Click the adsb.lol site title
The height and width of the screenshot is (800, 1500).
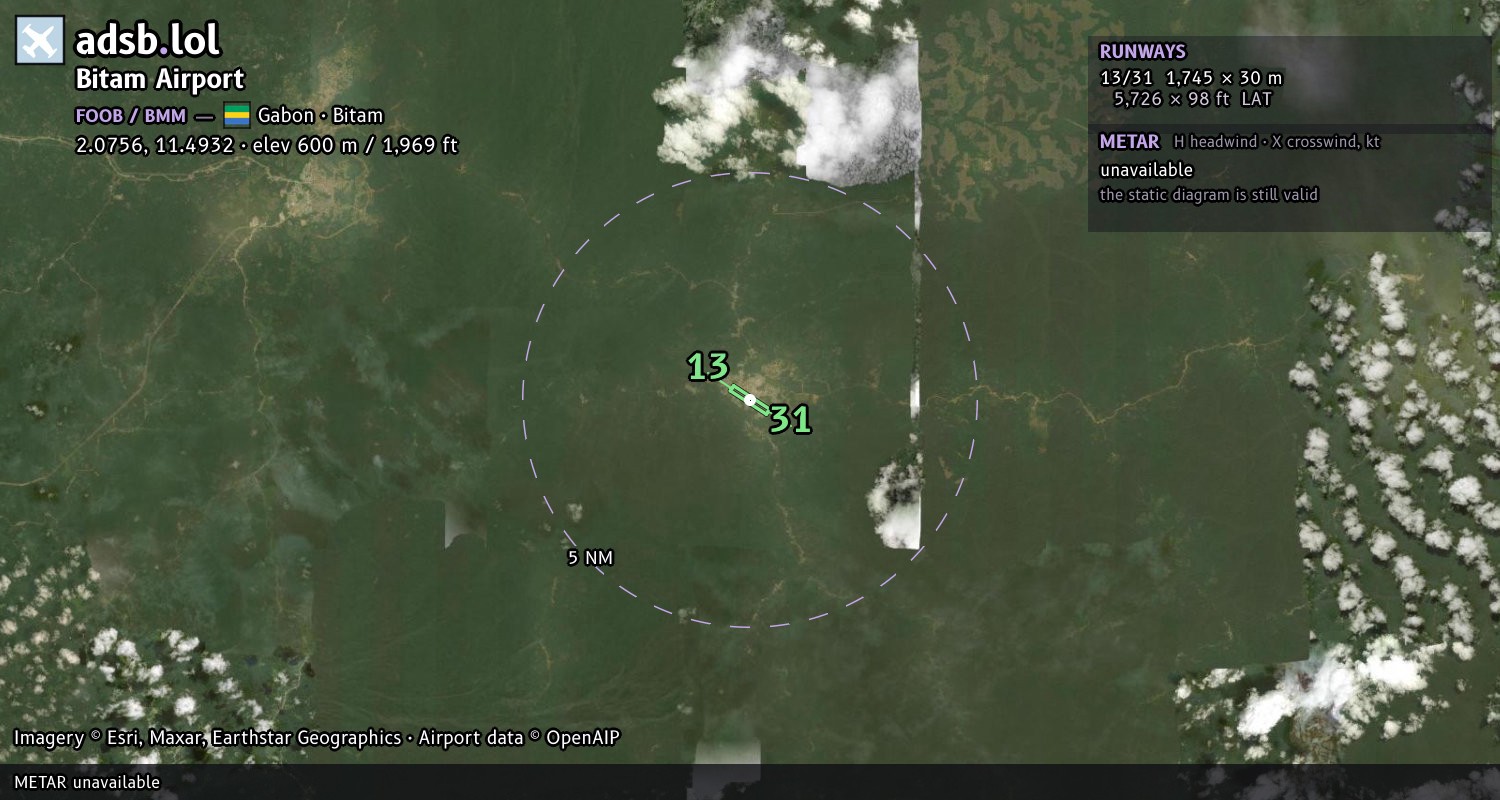148,41
